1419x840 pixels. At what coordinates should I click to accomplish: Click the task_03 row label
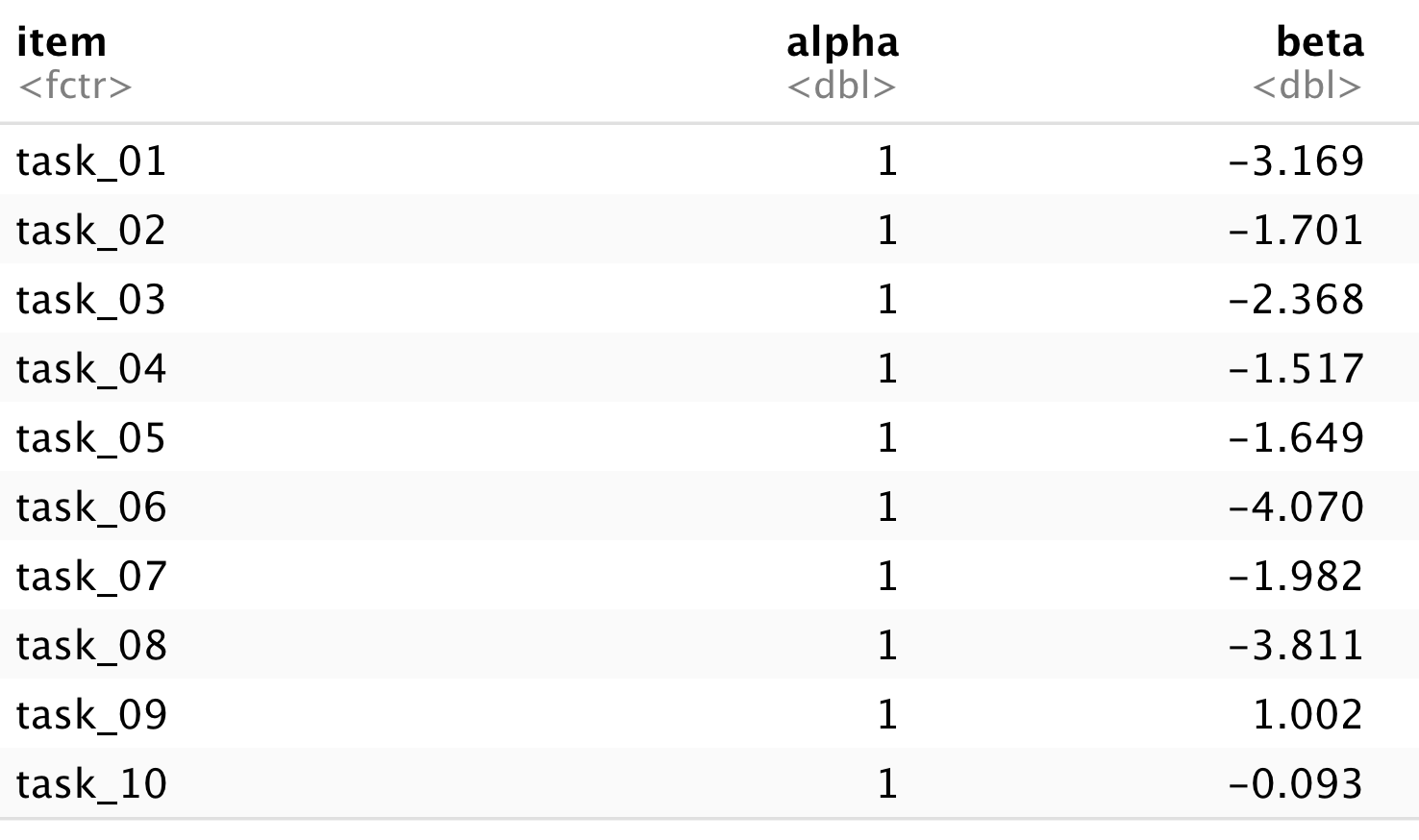tap(91, 299)
